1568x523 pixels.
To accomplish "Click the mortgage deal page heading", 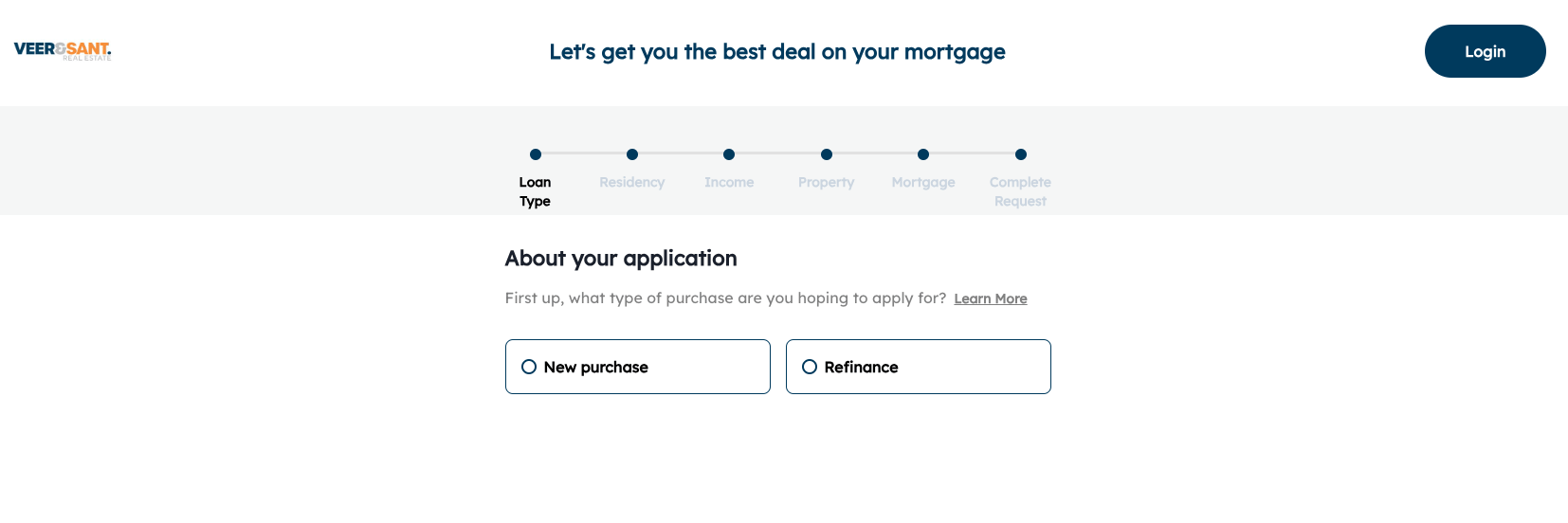I will (776, 52).
